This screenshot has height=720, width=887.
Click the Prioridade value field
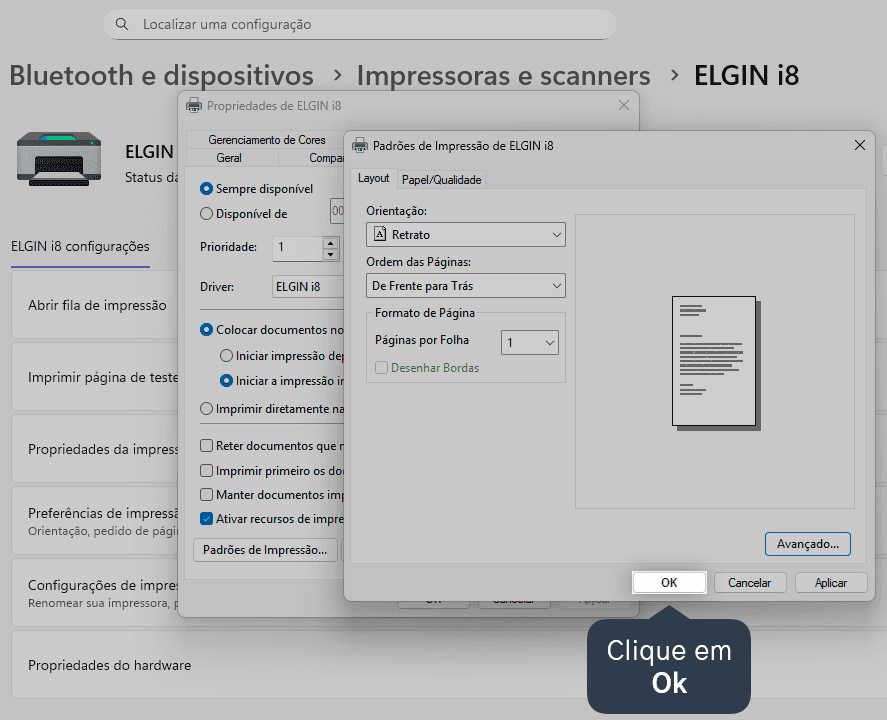tap(298, 248)
